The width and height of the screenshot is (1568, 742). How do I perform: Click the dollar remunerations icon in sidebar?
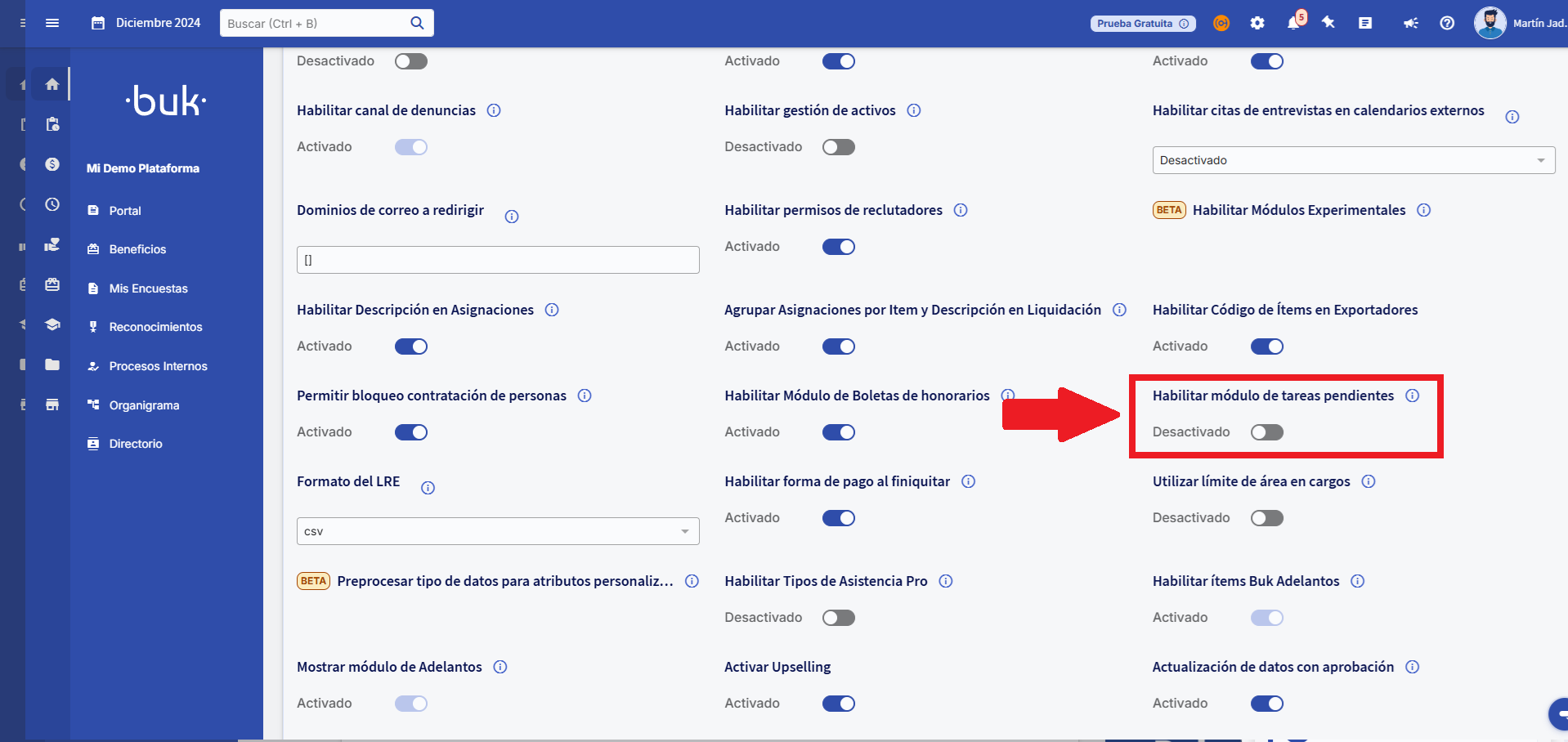[52, 163]
